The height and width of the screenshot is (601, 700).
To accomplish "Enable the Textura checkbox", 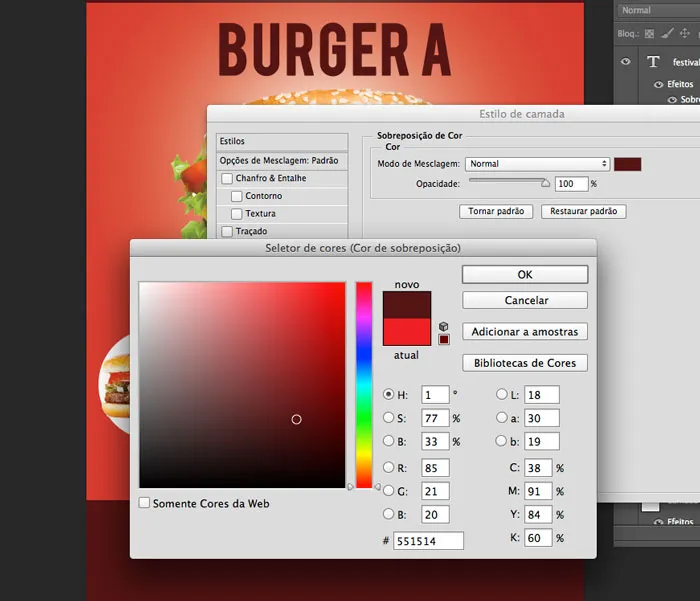I will pyautogui.click(x=237, y=214).
